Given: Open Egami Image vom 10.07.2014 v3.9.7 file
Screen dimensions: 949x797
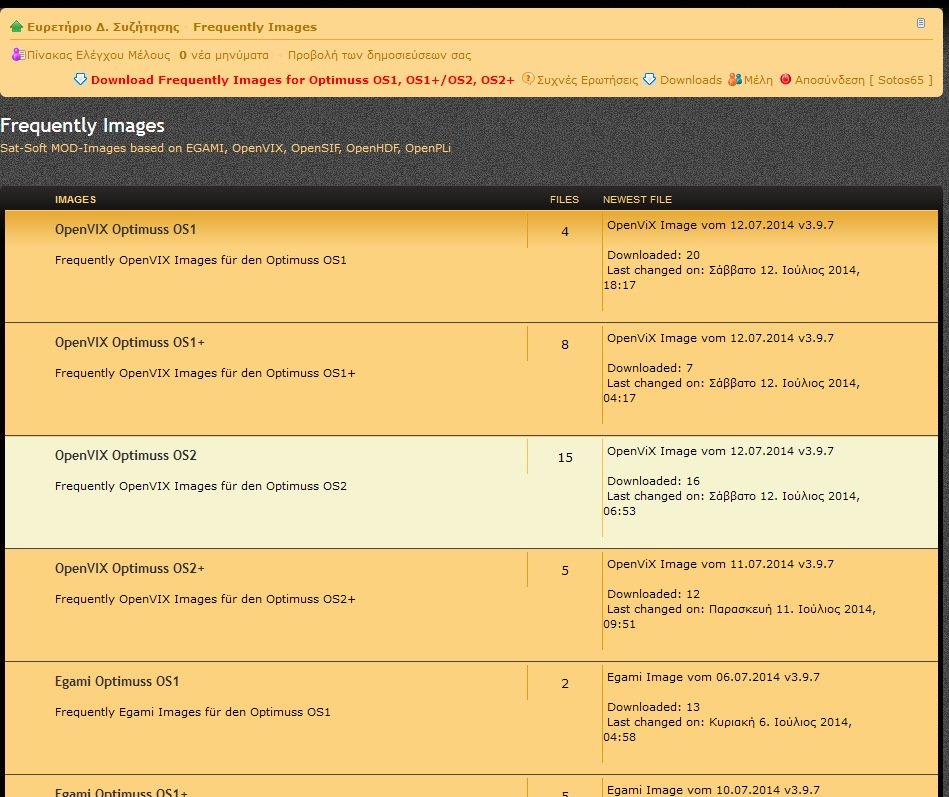Looking at the screenshot, I should (714, 790).
